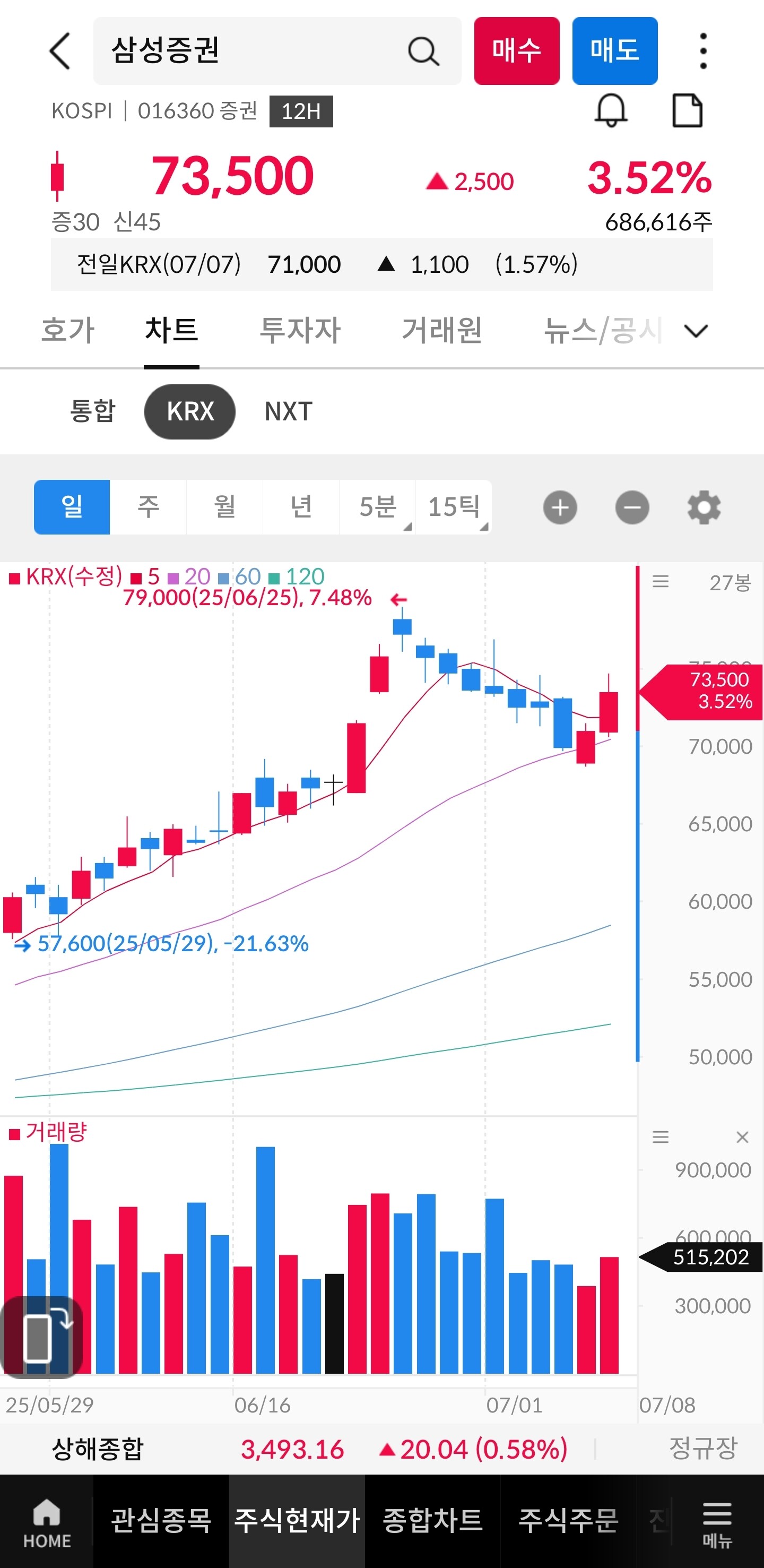The height and width of the screenshot is (1568, 764).
Task: Tap the 신45 credit label
Action: pyautogui.click(x=137, y=222)
